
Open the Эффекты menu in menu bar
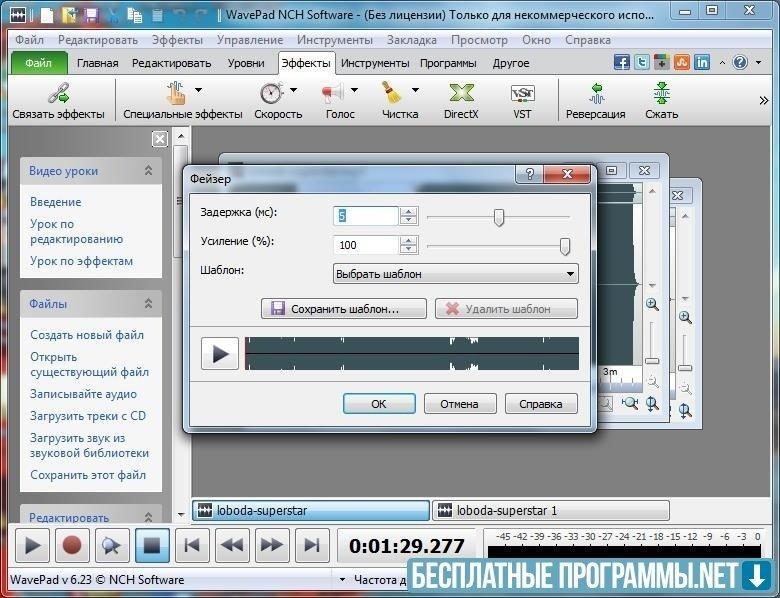click(x=177, y=40)
